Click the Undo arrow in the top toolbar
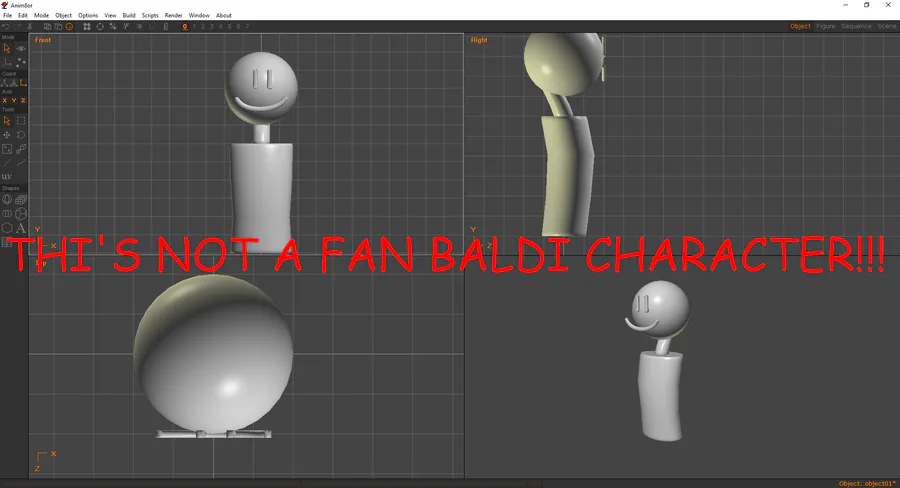This screenshot has width=900, height=488. coord(6,26)
